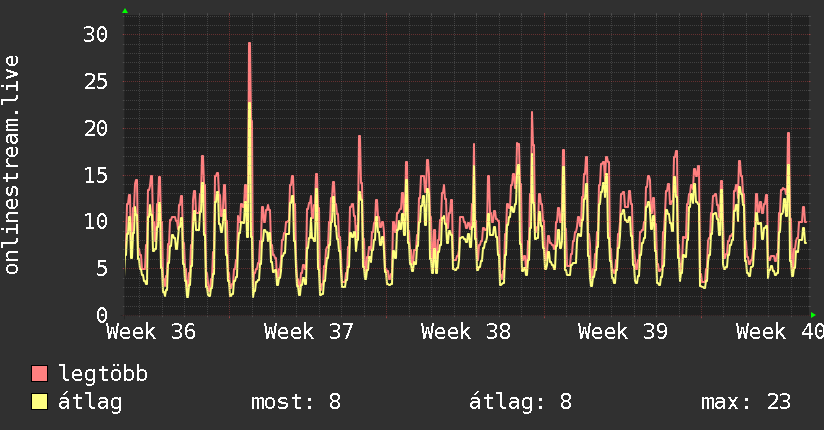The image size is (824, 430).
Task: Click the Week 39 x-axis label
Action: tap(623, 332)
